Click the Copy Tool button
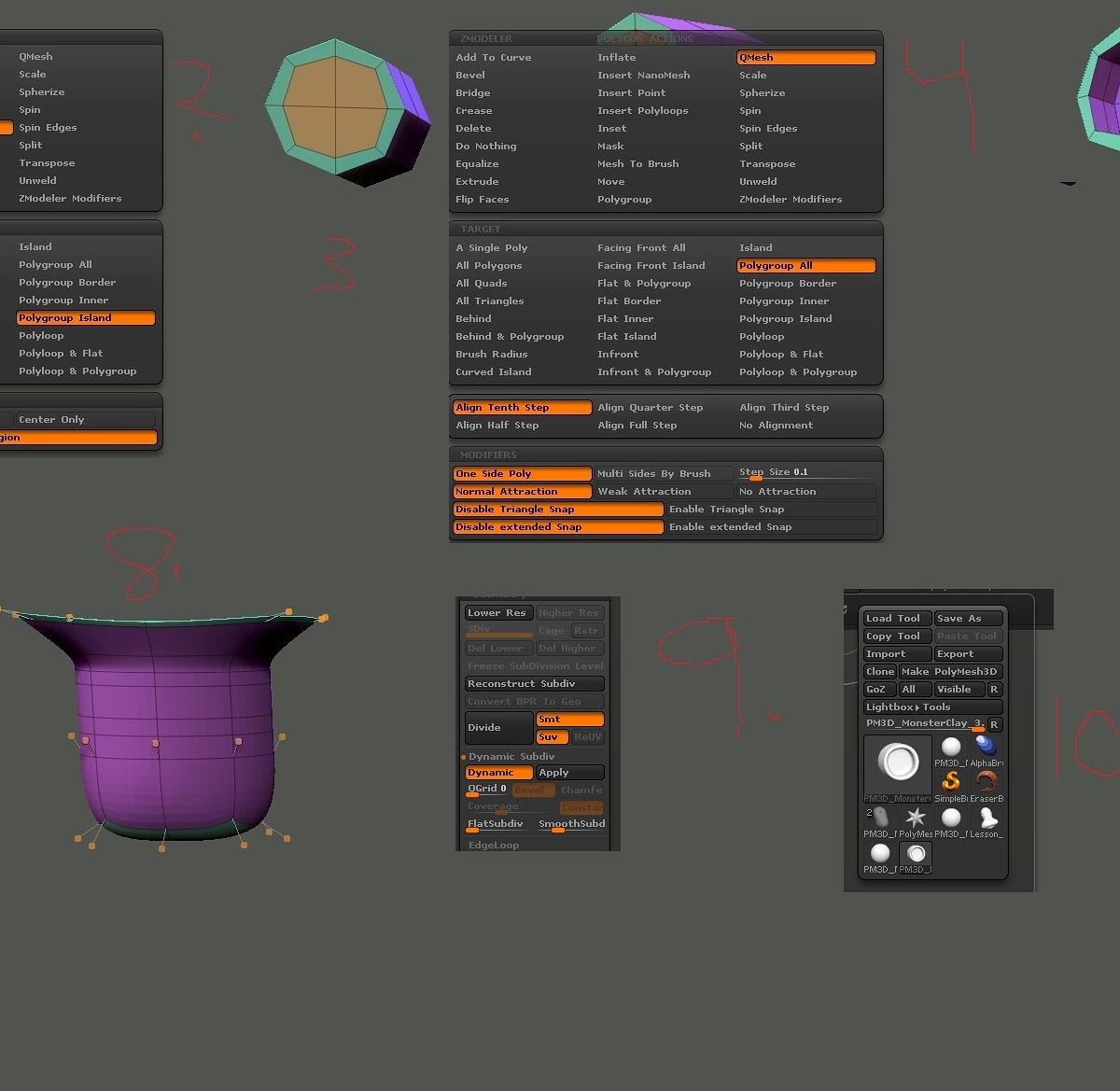This screenshot has height=1091, width=1120. tap(897, 636)
